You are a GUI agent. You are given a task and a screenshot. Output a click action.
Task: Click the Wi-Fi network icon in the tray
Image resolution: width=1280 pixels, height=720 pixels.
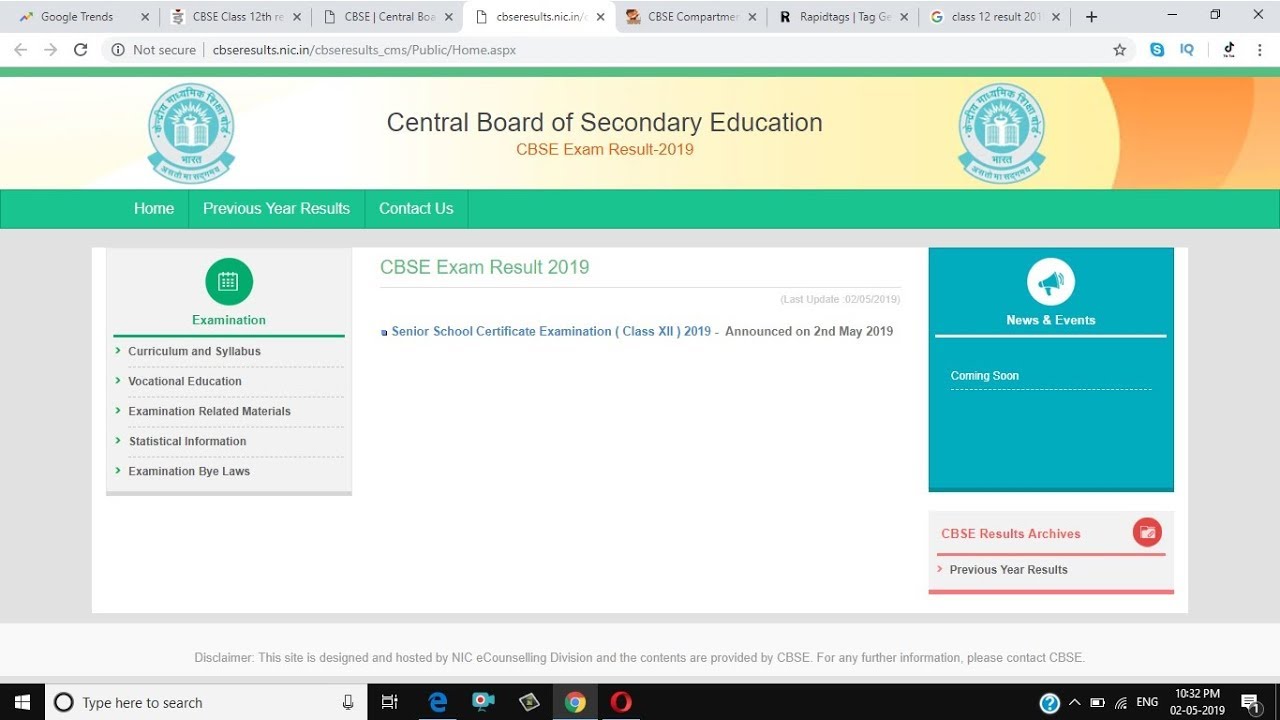(x=1121, y=702)
